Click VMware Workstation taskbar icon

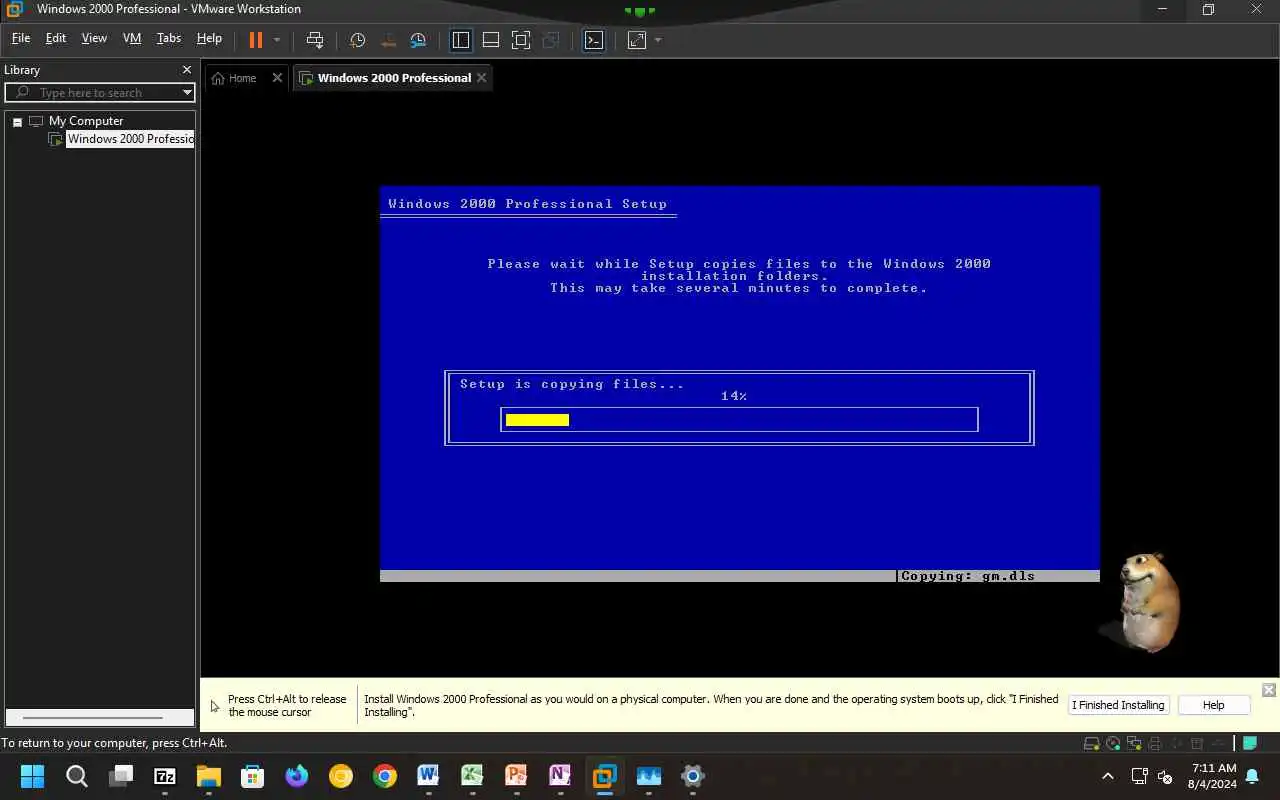[604, 776]
